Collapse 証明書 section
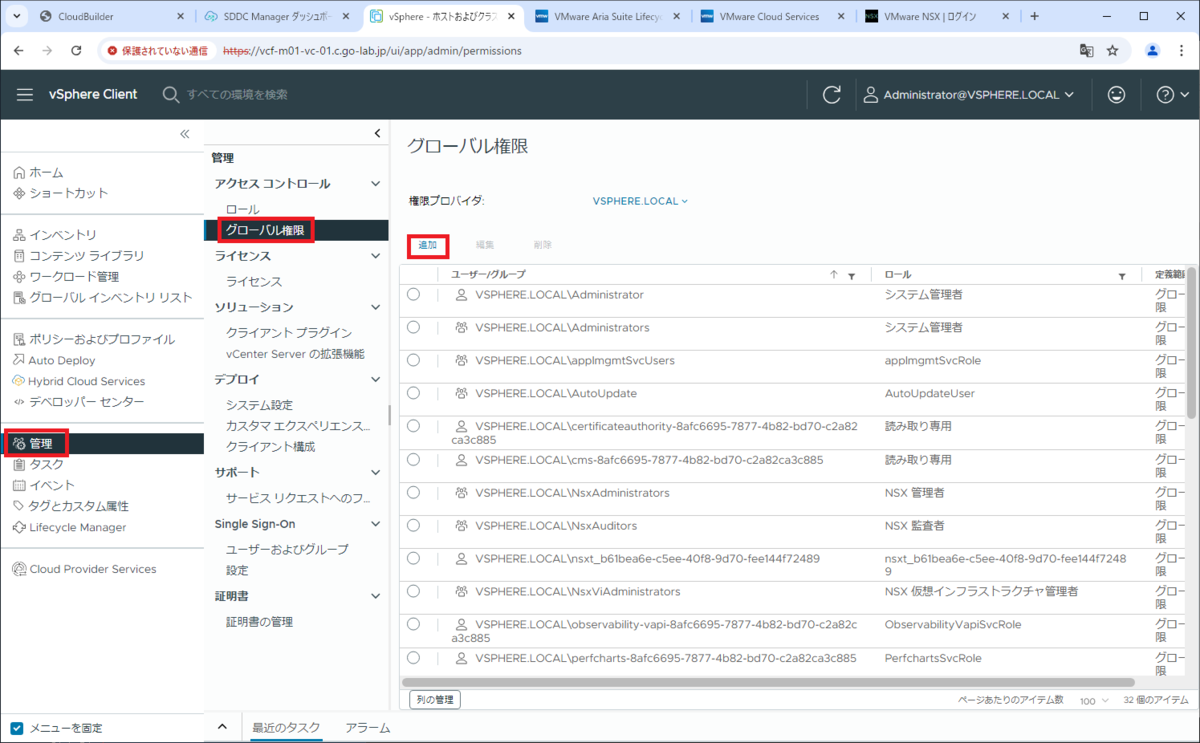 376,596
